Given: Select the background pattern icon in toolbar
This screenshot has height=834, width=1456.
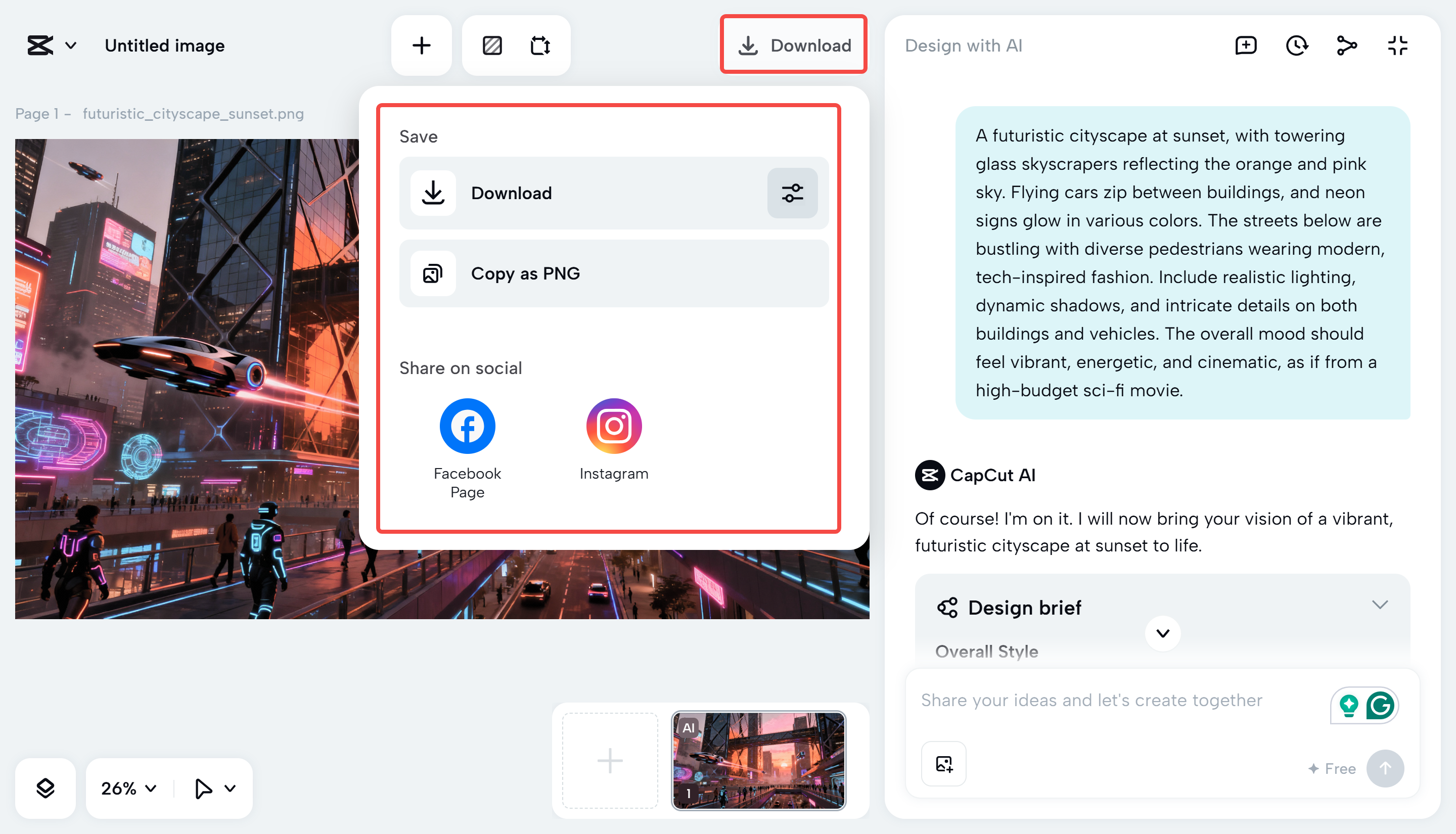Looking at the screenshot, I should pyautogui.click(x=492, y=45).
